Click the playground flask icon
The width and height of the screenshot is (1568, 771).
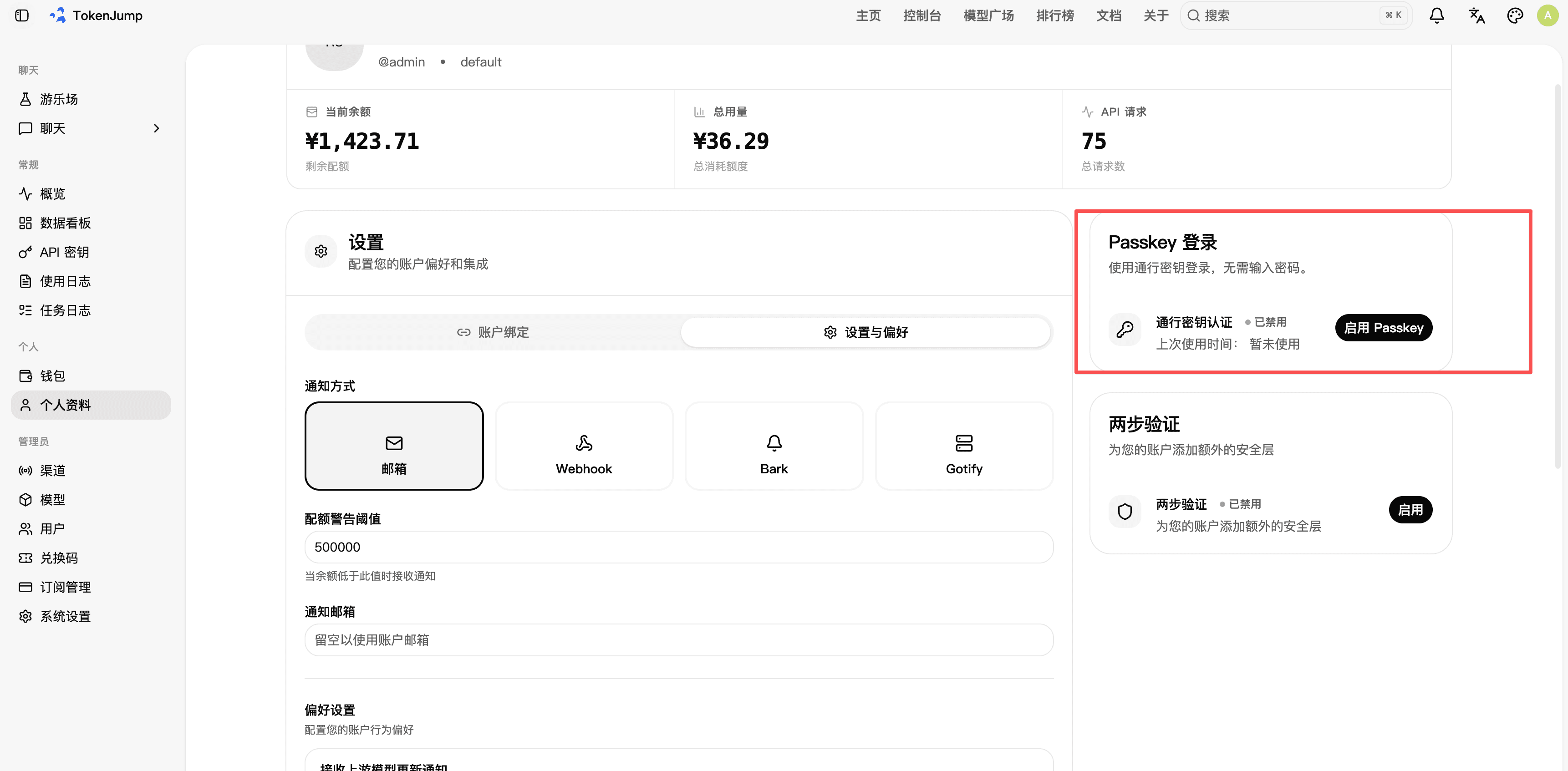pyautogui.click(x=25, y=99)
